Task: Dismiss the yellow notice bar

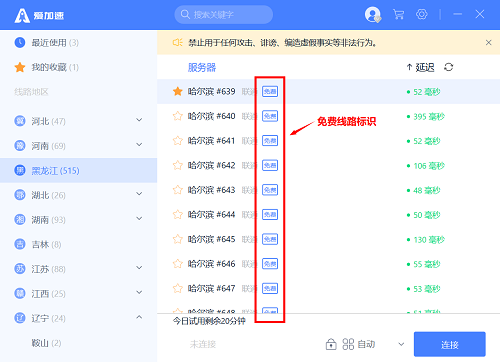Action: pyautogui.click(x=488, y=42)
